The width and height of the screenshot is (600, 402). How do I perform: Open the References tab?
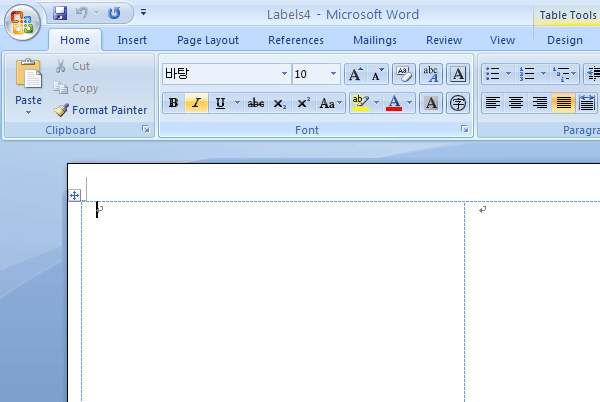coord(296,40)
